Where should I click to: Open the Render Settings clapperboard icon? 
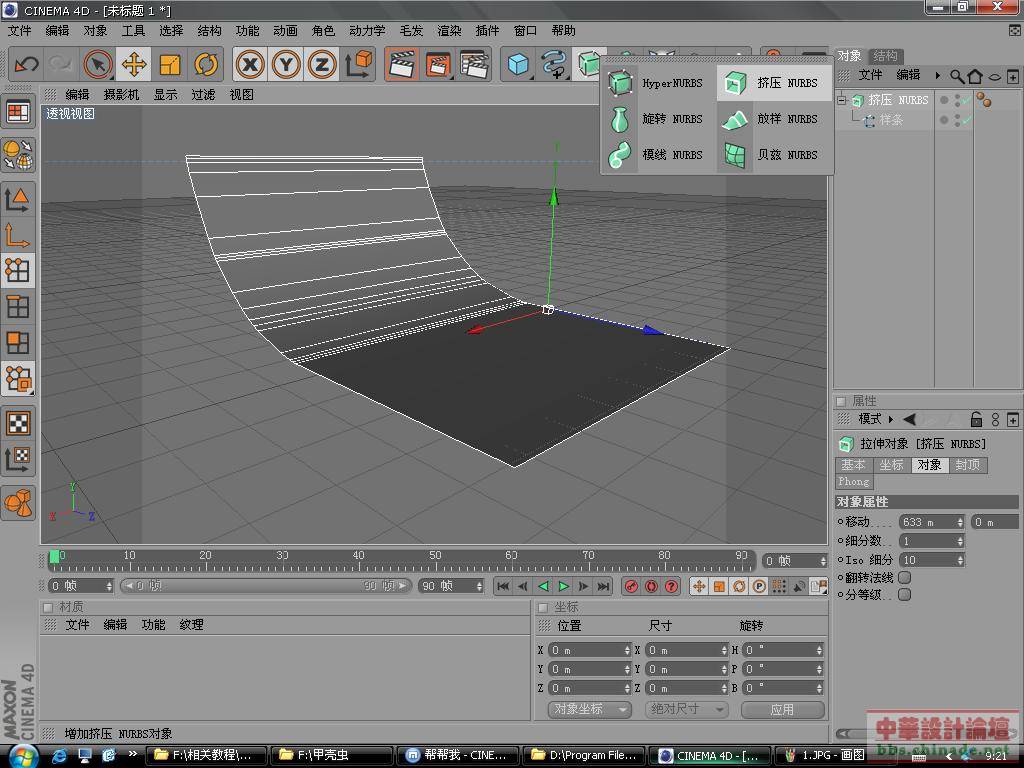pos(475,65)
